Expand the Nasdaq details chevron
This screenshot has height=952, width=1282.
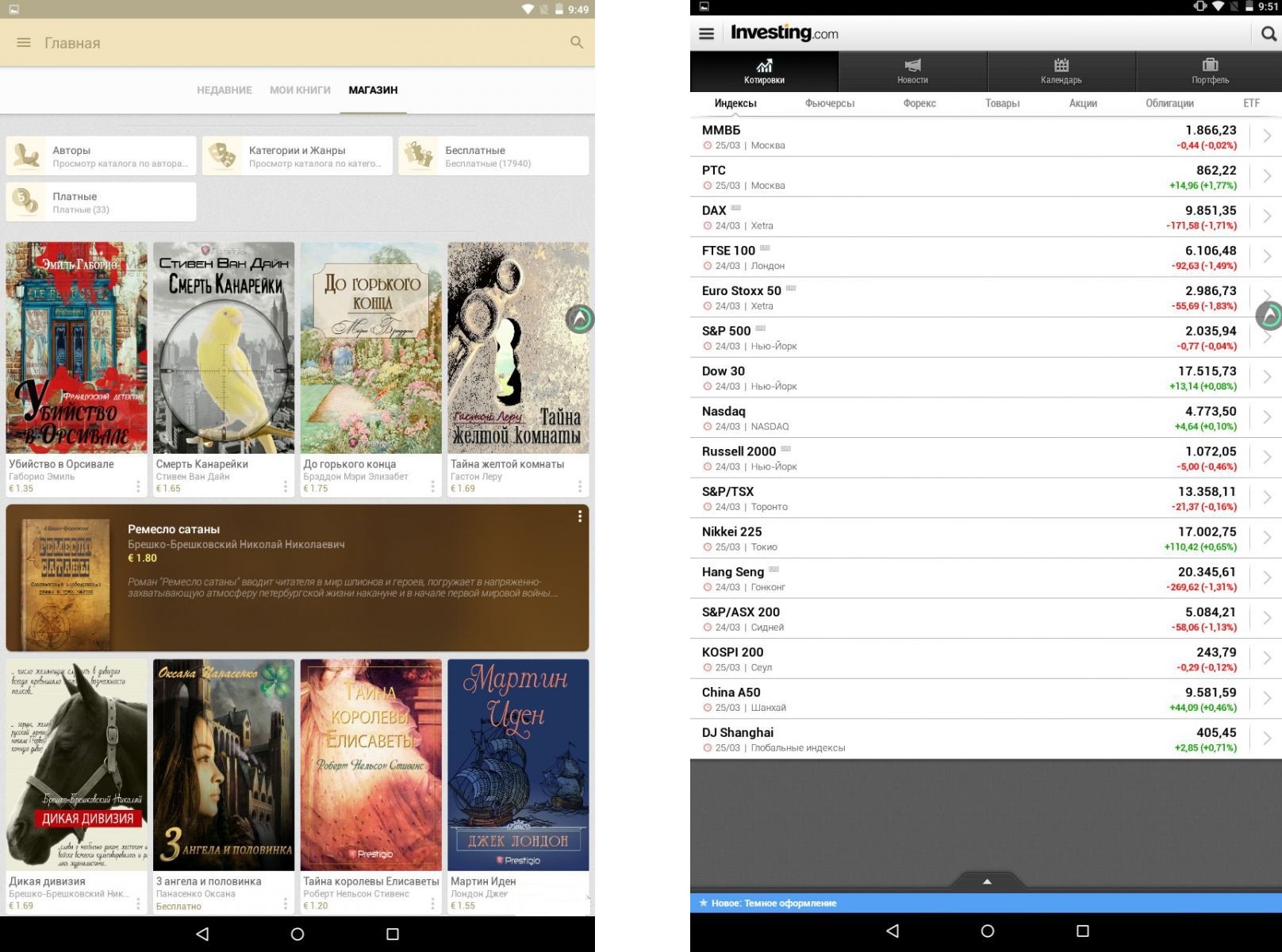1267,417
